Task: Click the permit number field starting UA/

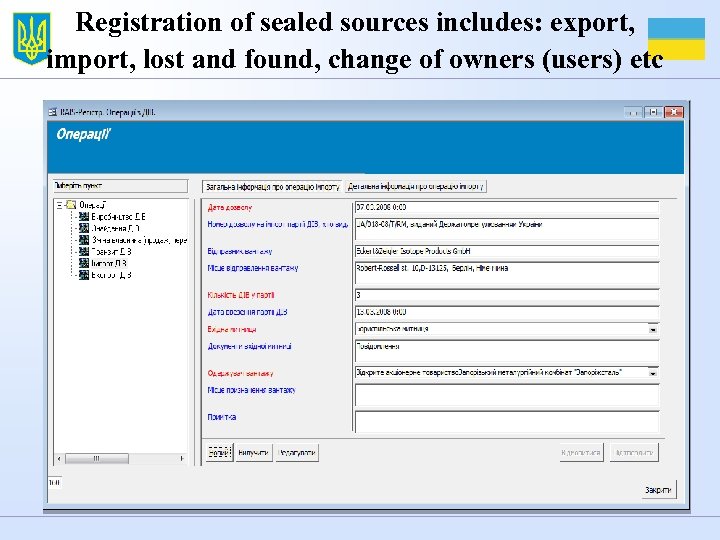Action: coord(507,229)
